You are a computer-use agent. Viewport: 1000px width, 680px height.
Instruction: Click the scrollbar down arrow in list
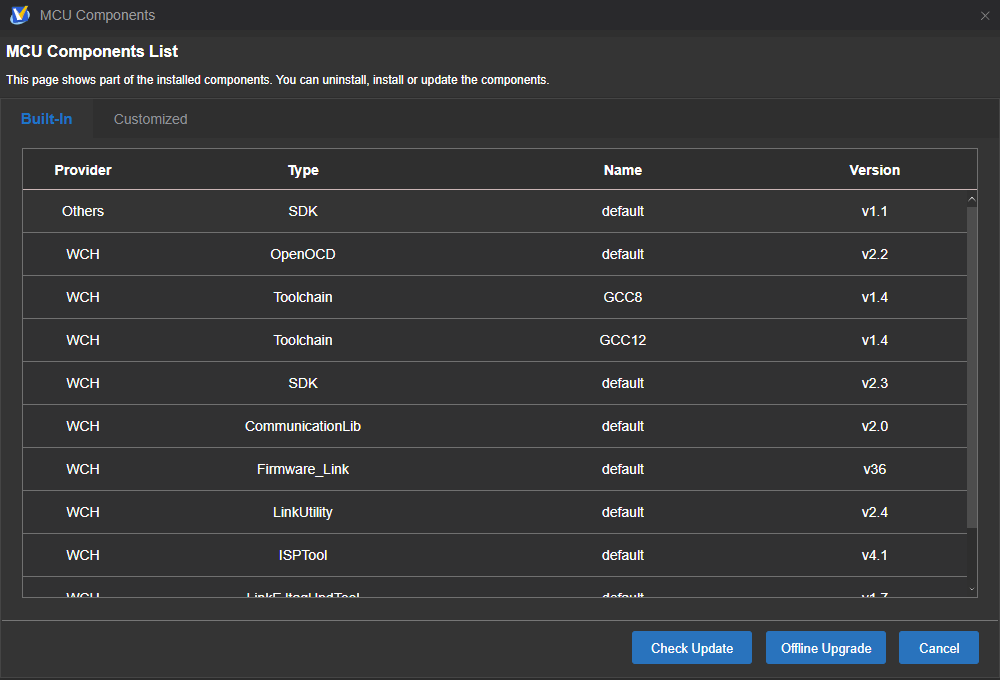coord(972,590)
